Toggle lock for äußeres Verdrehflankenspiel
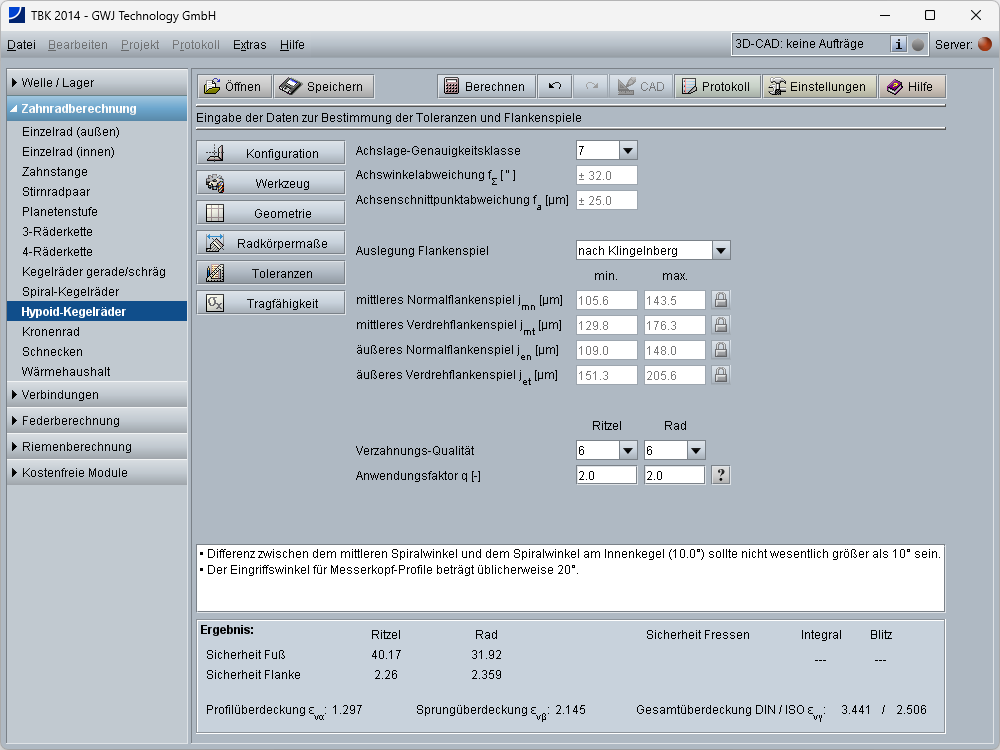 (x=720, y=375)
